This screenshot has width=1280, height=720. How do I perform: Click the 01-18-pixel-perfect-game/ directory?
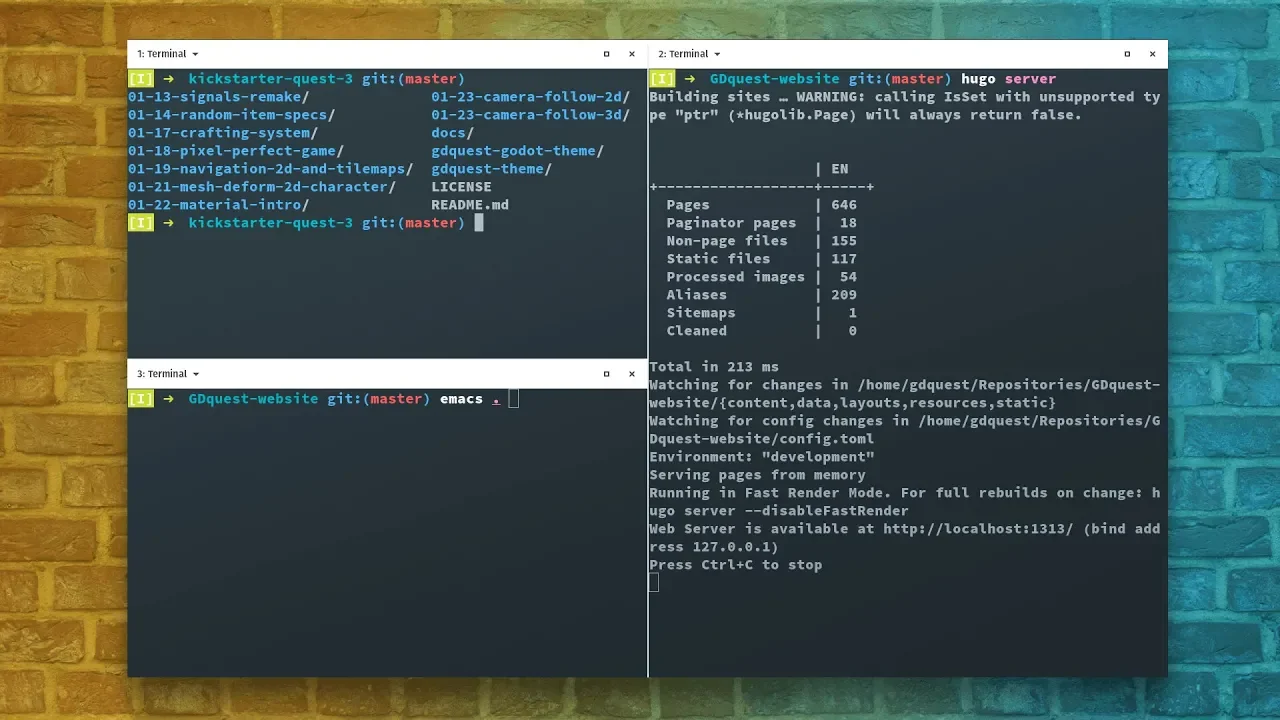point(236,151)
